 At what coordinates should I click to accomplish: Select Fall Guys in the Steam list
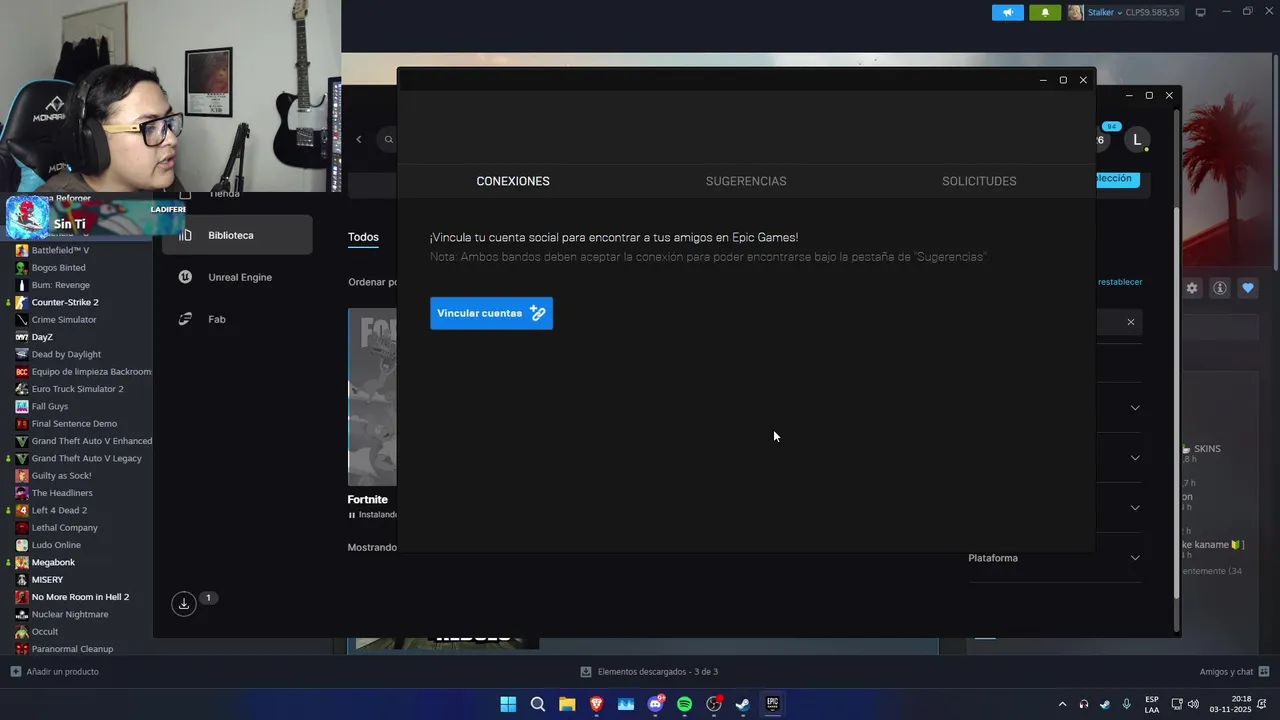tap(50, 406)
